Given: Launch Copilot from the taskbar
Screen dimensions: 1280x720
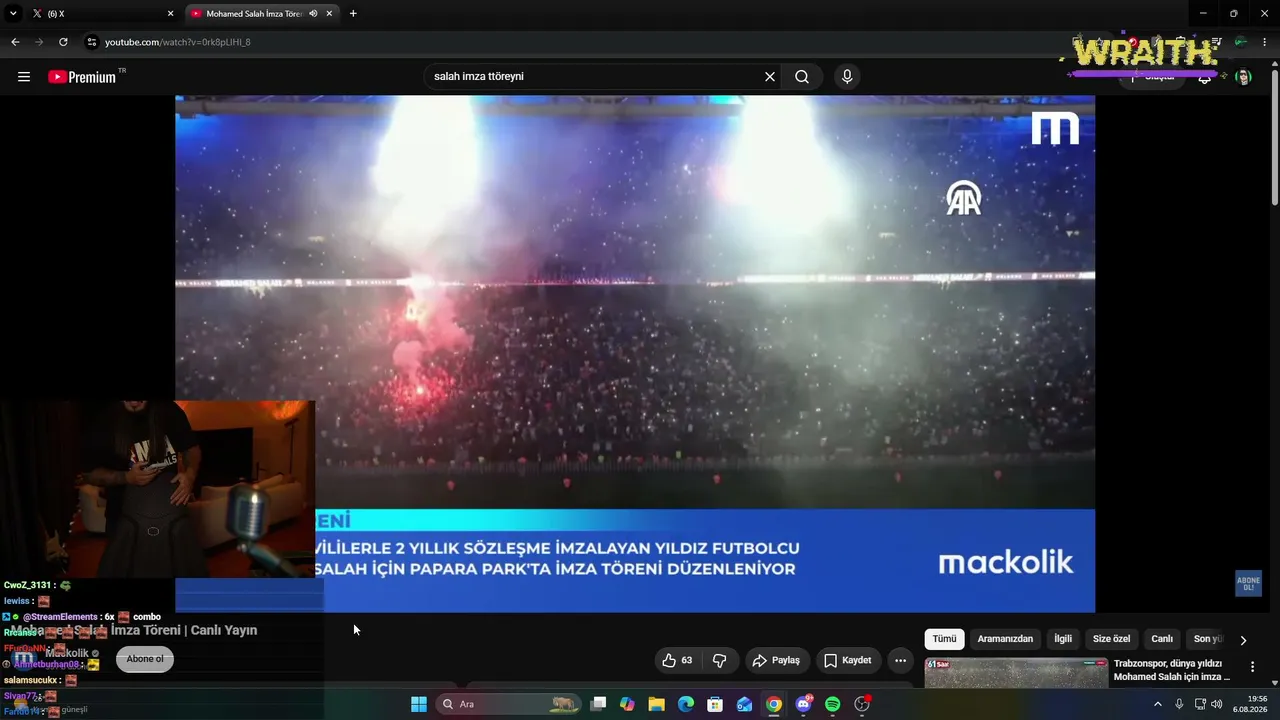Looking at the screenshot, I should [627, 704].
